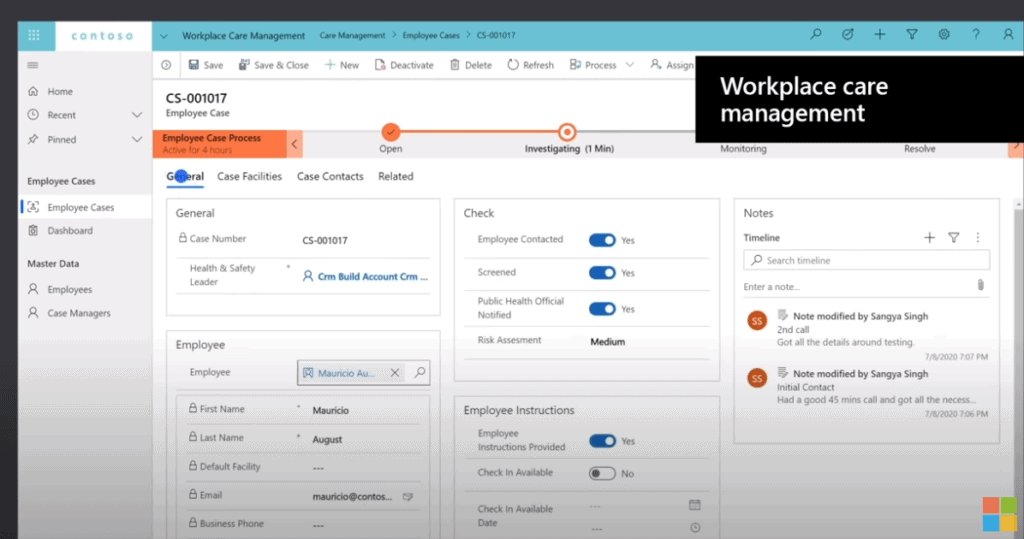1024x539 pixels.
Task: Collapse process bar with left chevron
Action: click(x=295, y=144)
